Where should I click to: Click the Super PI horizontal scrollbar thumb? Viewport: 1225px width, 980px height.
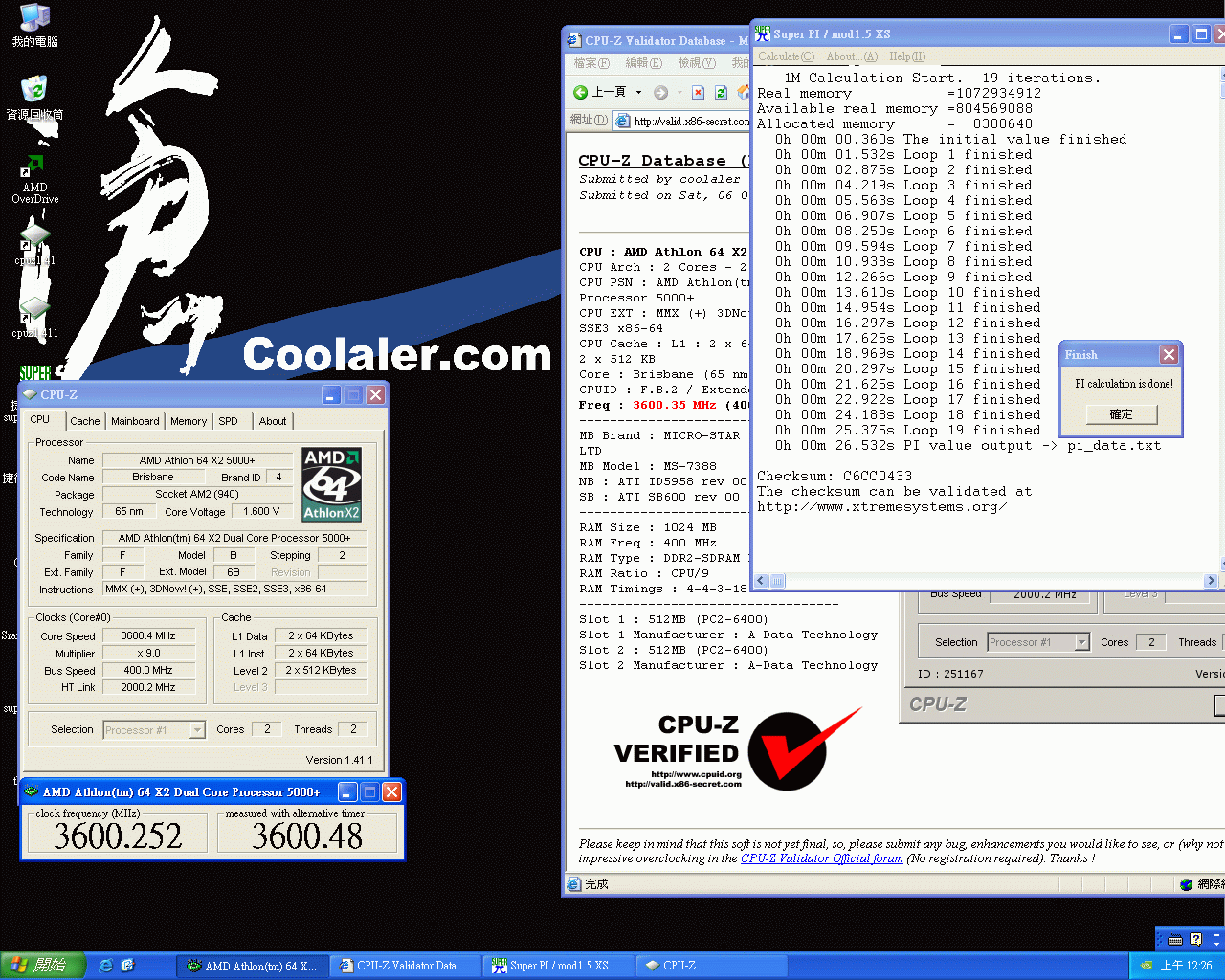(x=777, y=581)
